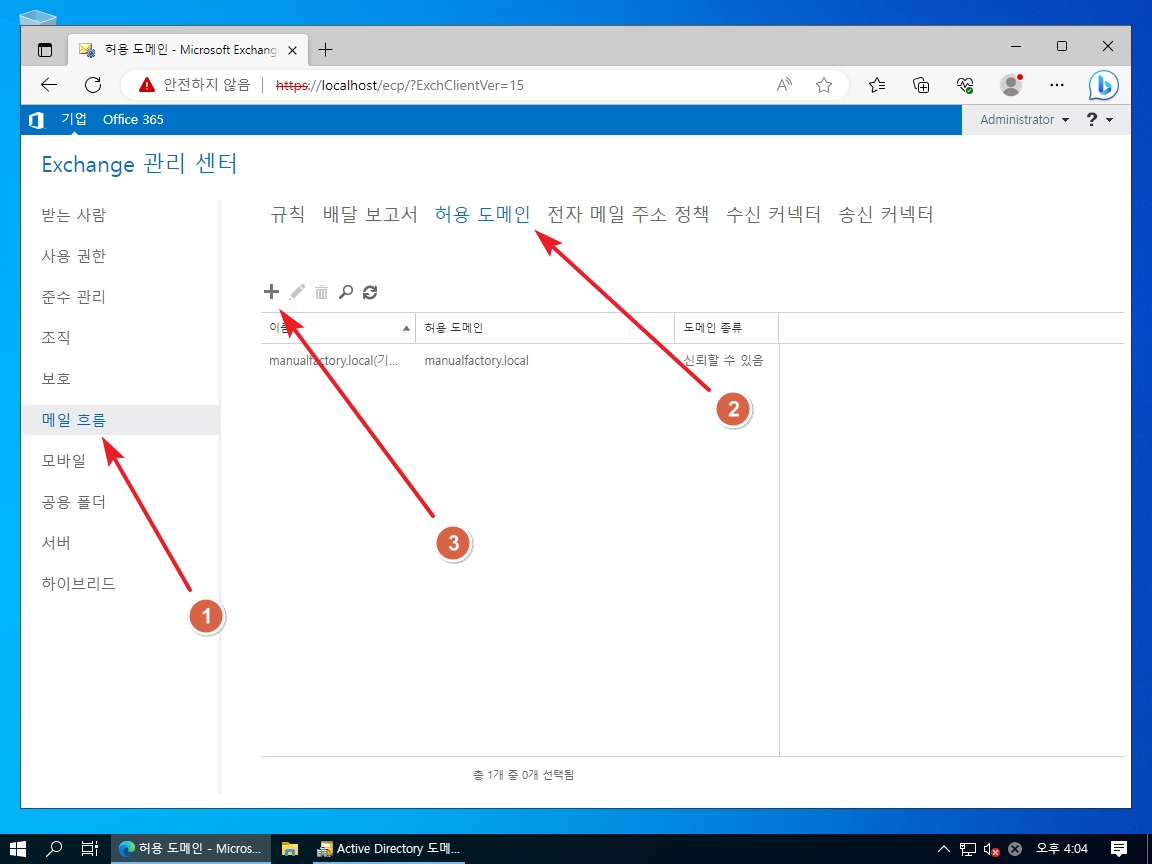Click the Office logo icon in blue header
This screenshot has height=864, width=1152.
coord(36,120)
